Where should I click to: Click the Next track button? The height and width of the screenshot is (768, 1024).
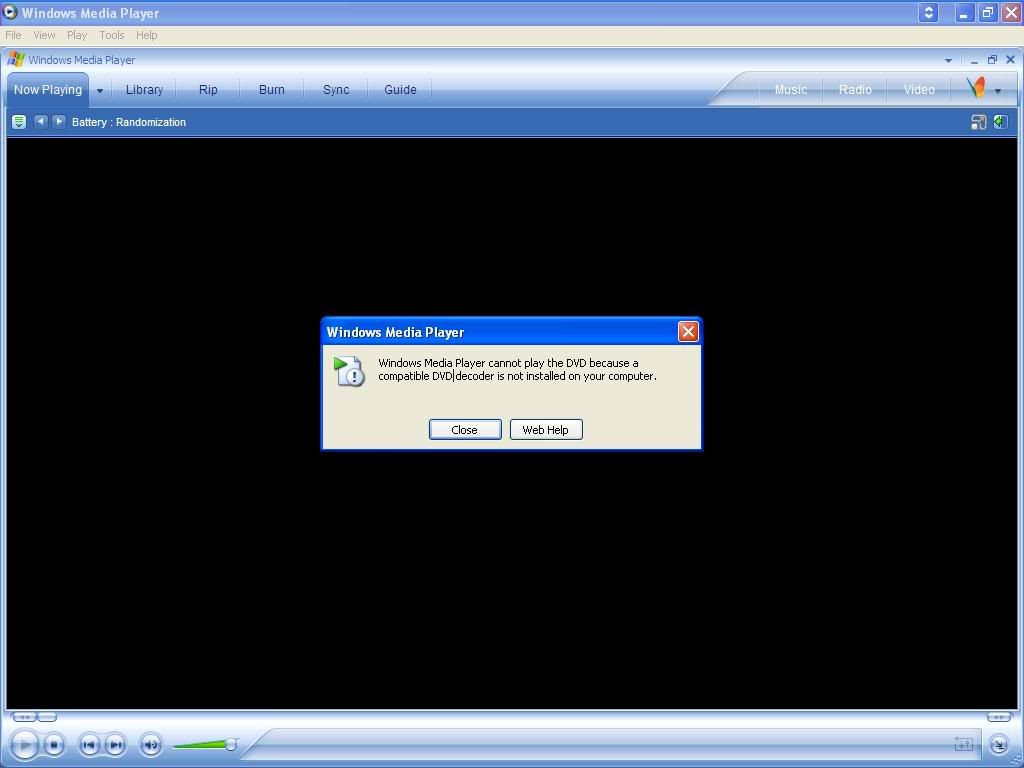115,744
